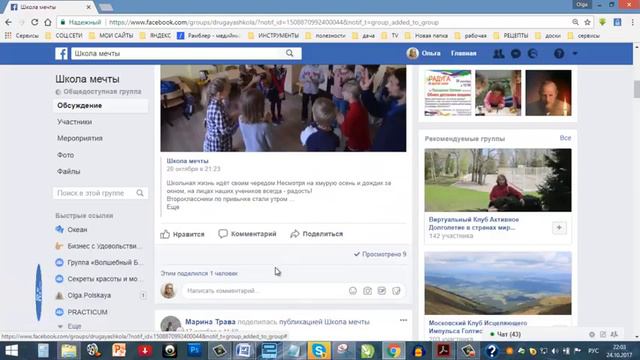
Task: Click the page vertical scrollbar thumb
Action: (x=636, y=89)
